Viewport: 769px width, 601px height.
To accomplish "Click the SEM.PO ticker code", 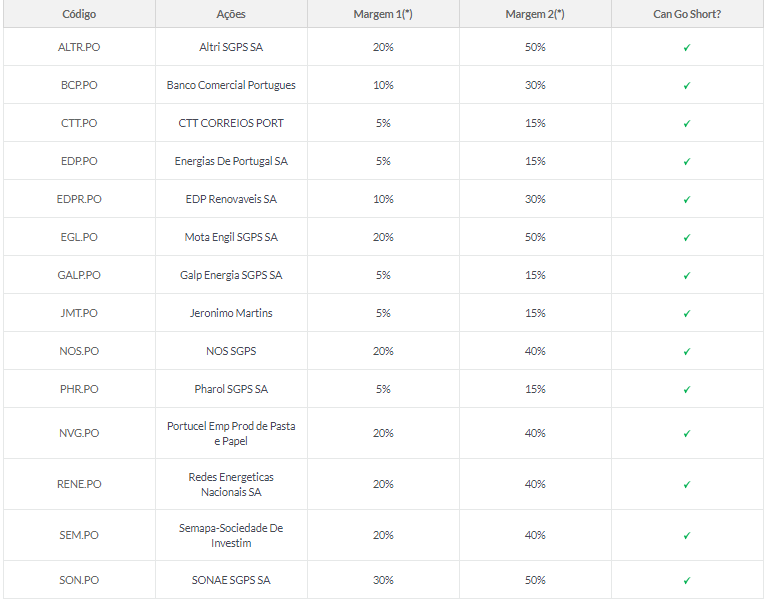I will click(79, 535).
